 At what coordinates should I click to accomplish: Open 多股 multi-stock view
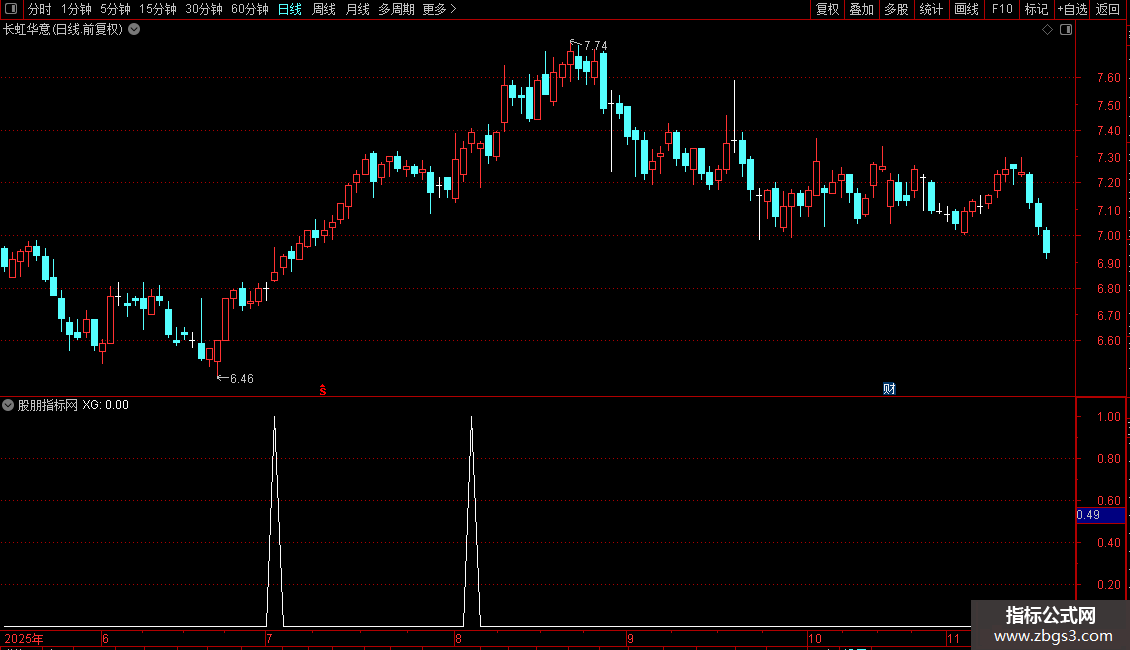coord(897,9)
